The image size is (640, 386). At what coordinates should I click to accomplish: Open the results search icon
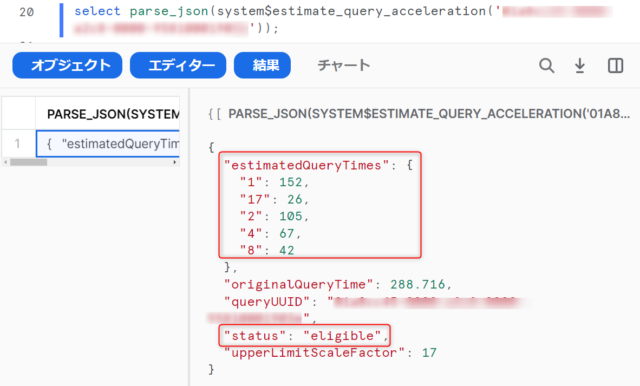[547, 65]
